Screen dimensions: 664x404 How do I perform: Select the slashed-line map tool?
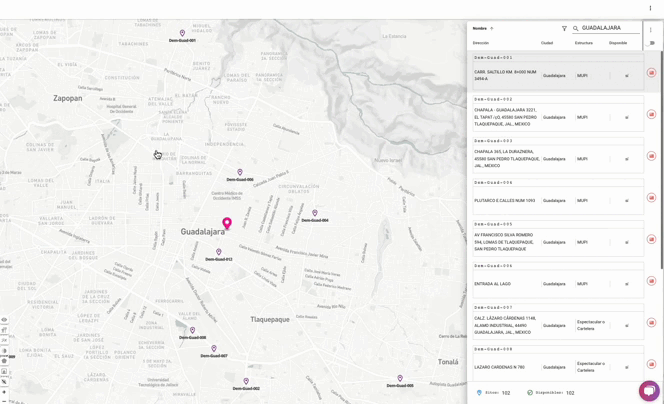pos(4,382)
